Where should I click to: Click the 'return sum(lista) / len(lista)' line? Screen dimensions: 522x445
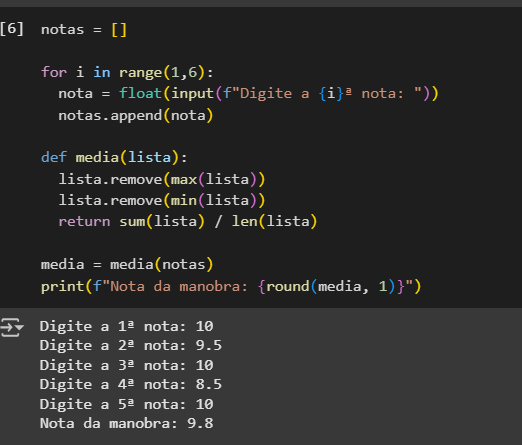pyautogui.click(x=188, y=221)
